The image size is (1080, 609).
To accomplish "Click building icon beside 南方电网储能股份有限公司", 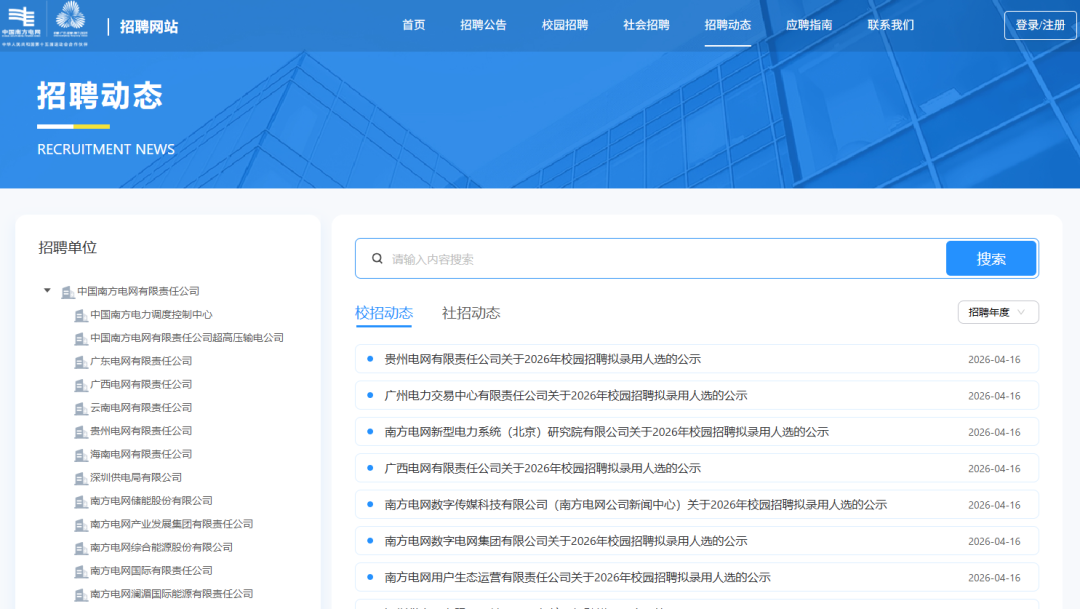I will click(81, 502).
